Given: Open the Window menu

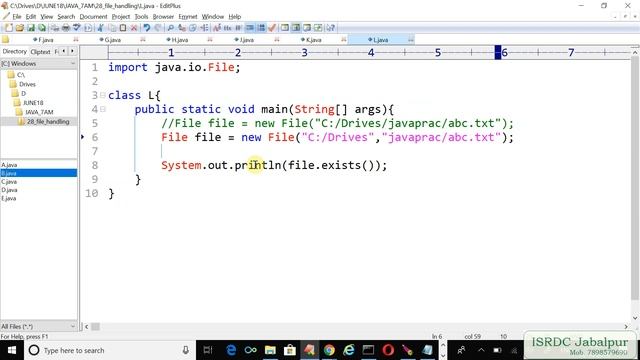Looking at the screenshot, I should (x=213, y=17).
